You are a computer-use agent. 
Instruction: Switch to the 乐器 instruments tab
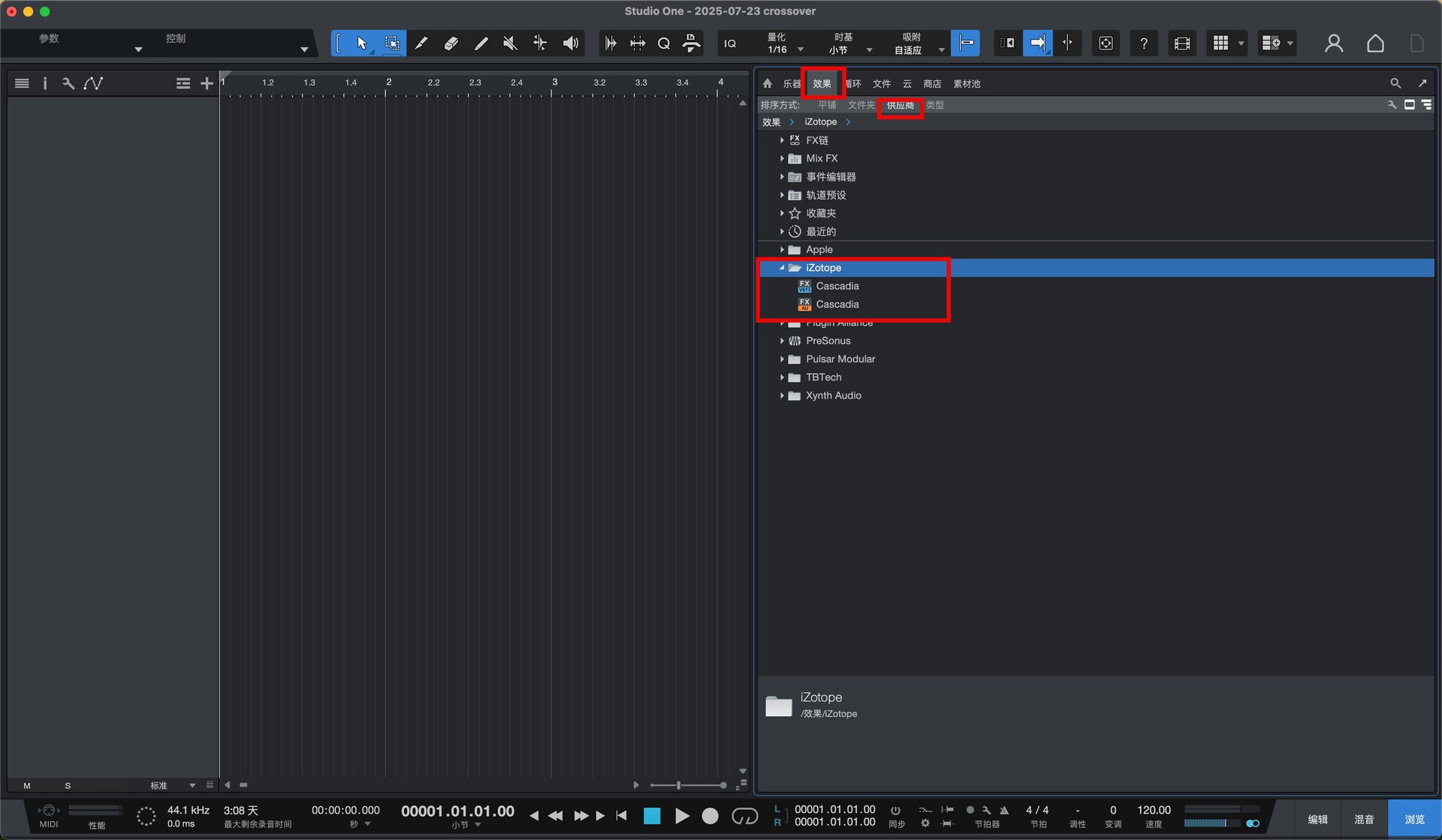[x=792, y=84]
